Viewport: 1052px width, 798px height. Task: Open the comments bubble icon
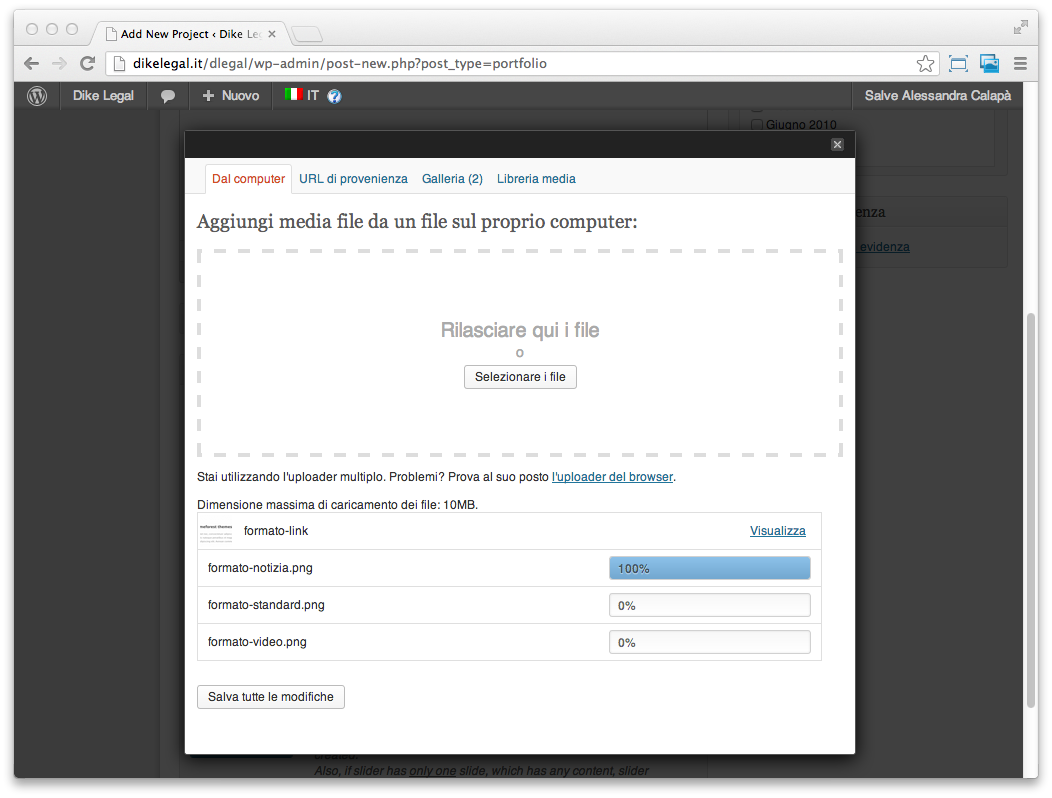[168, 96]
